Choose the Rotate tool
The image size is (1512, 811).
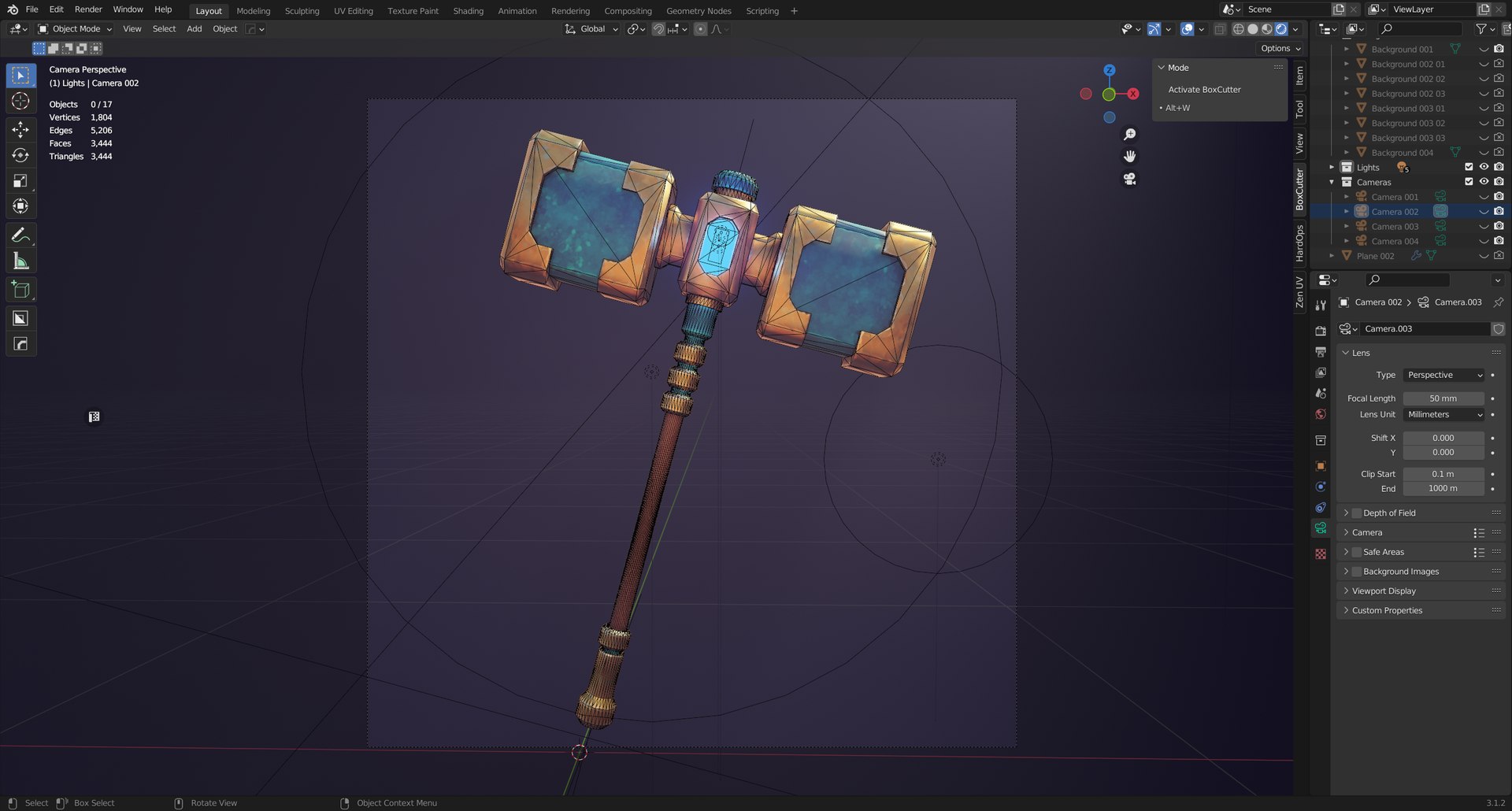click(20, 155)
